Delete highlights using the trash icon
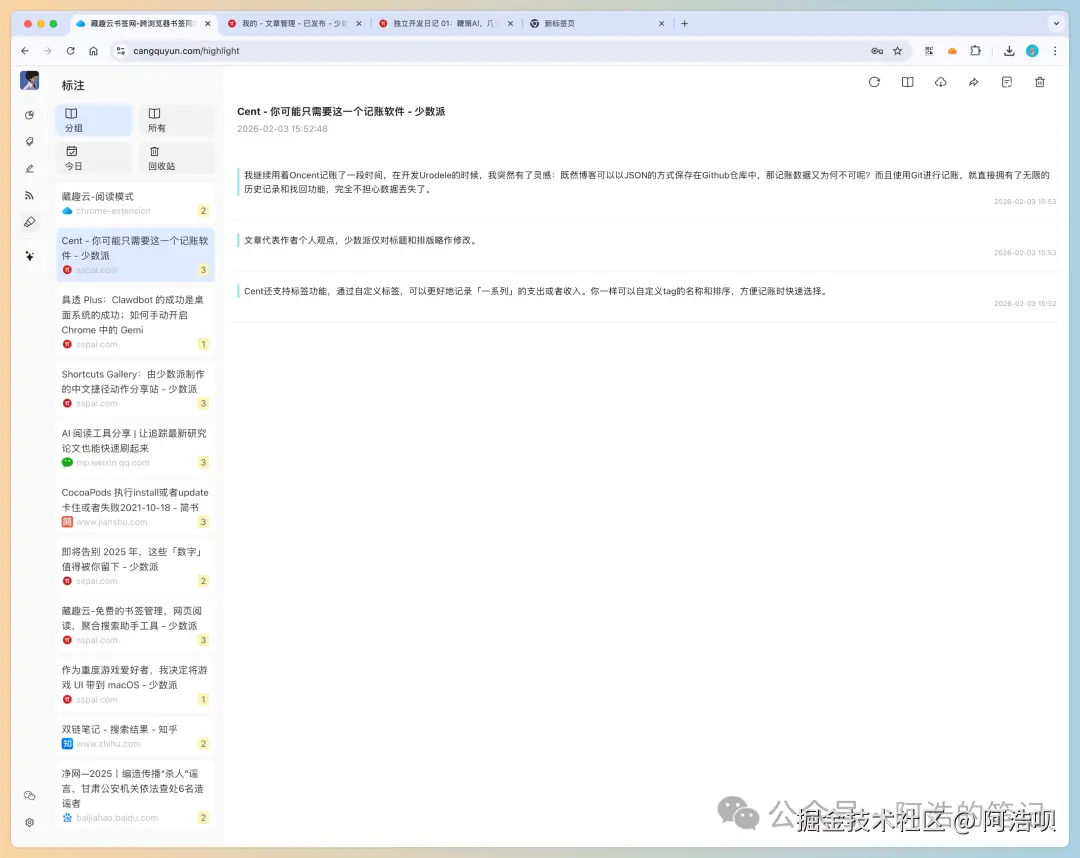1080x858 pixels. (x=1039, y=82)
